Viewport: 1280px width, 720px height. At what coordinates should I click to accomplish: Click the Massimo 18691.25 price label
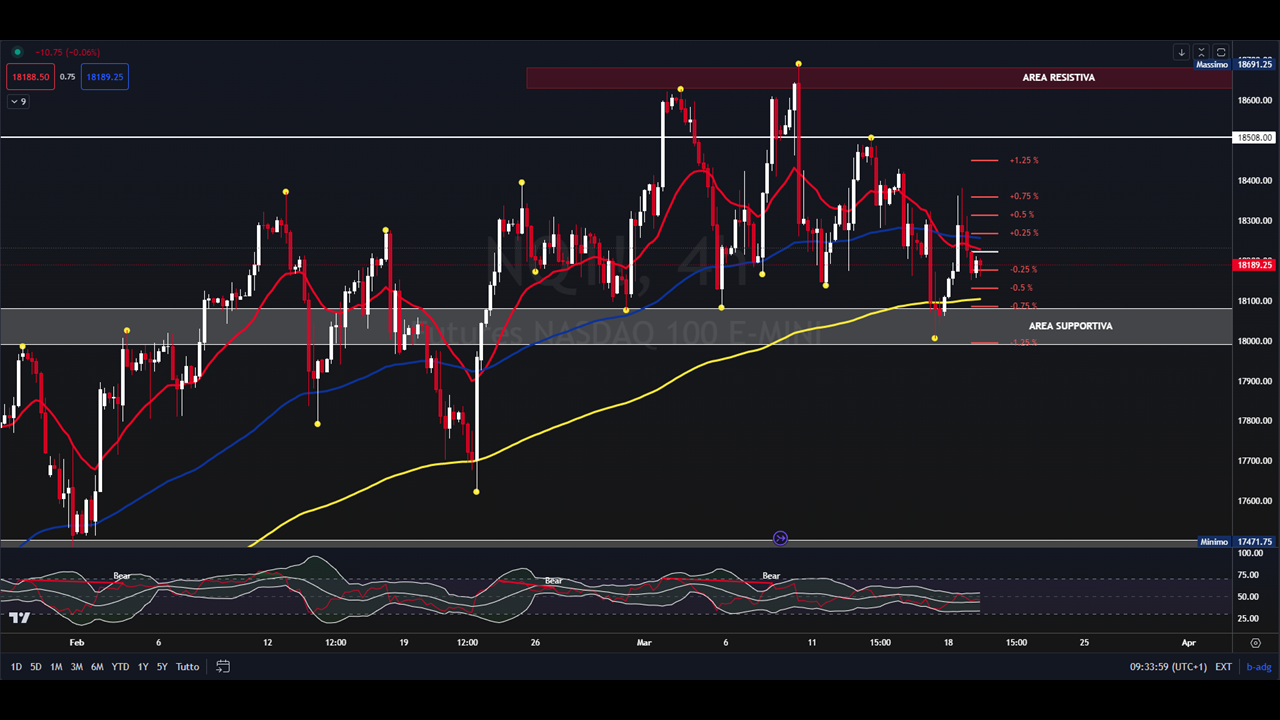point(1235,64)
